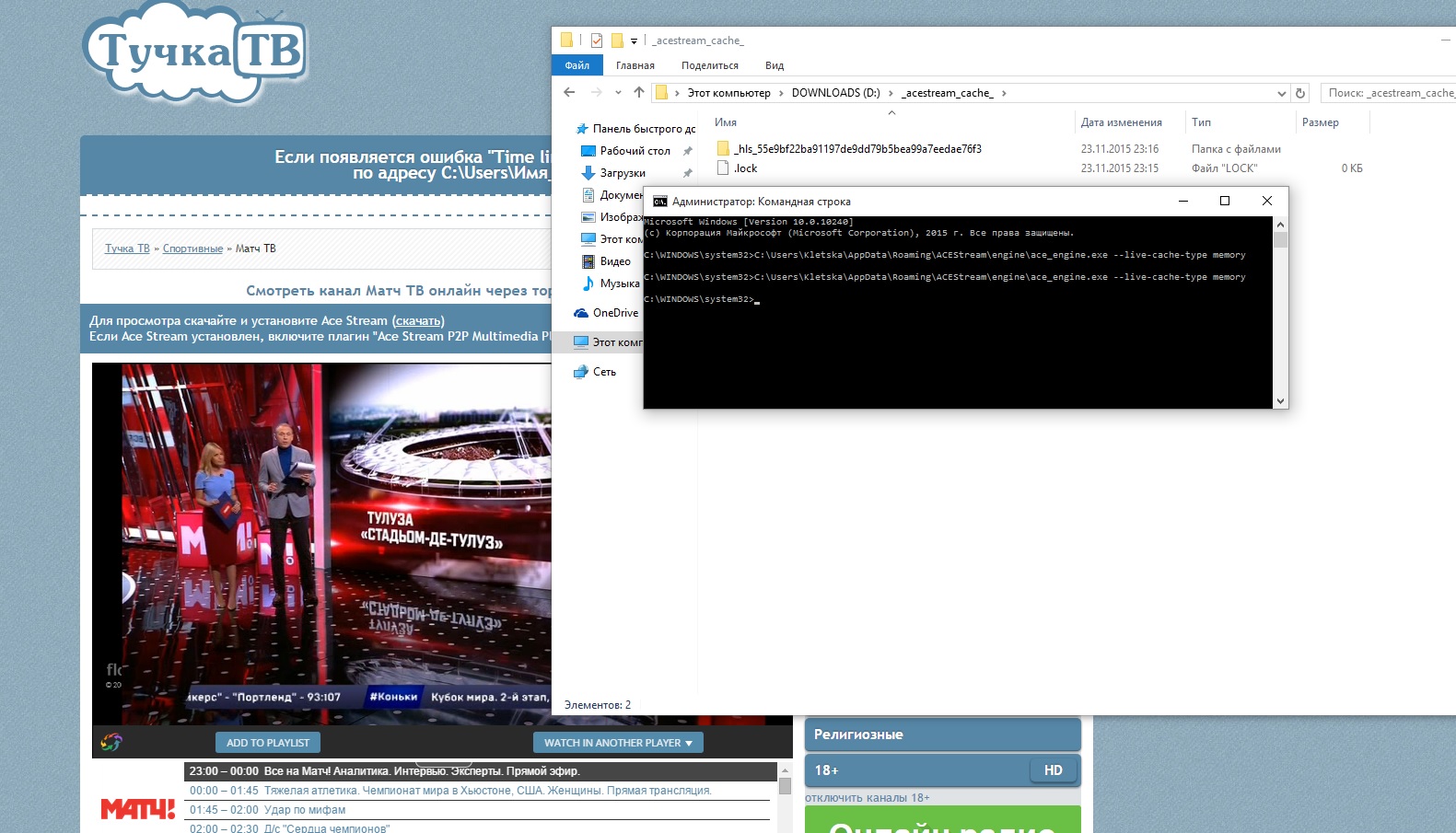Screen dimensions: 1456x833
Task: Open the Quick Access Toolbar customize dropdown
Action: click(x=634, y=41)
